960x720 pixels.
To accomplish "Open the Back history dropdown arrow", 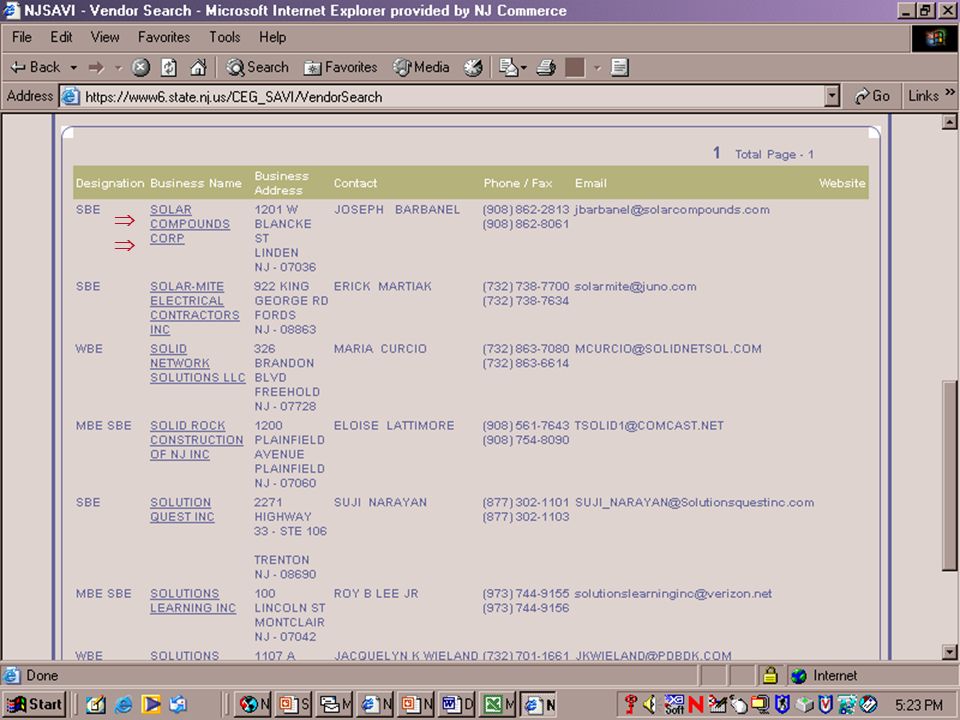I will [73, 67].
